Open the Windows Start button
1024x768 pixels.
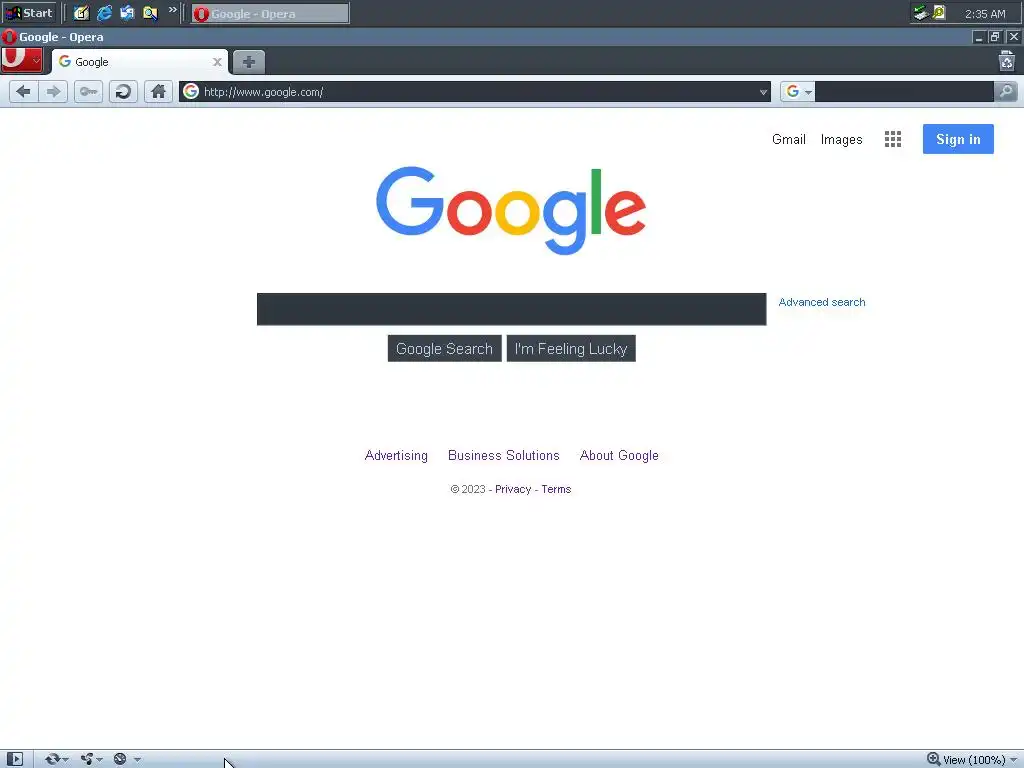29,13
